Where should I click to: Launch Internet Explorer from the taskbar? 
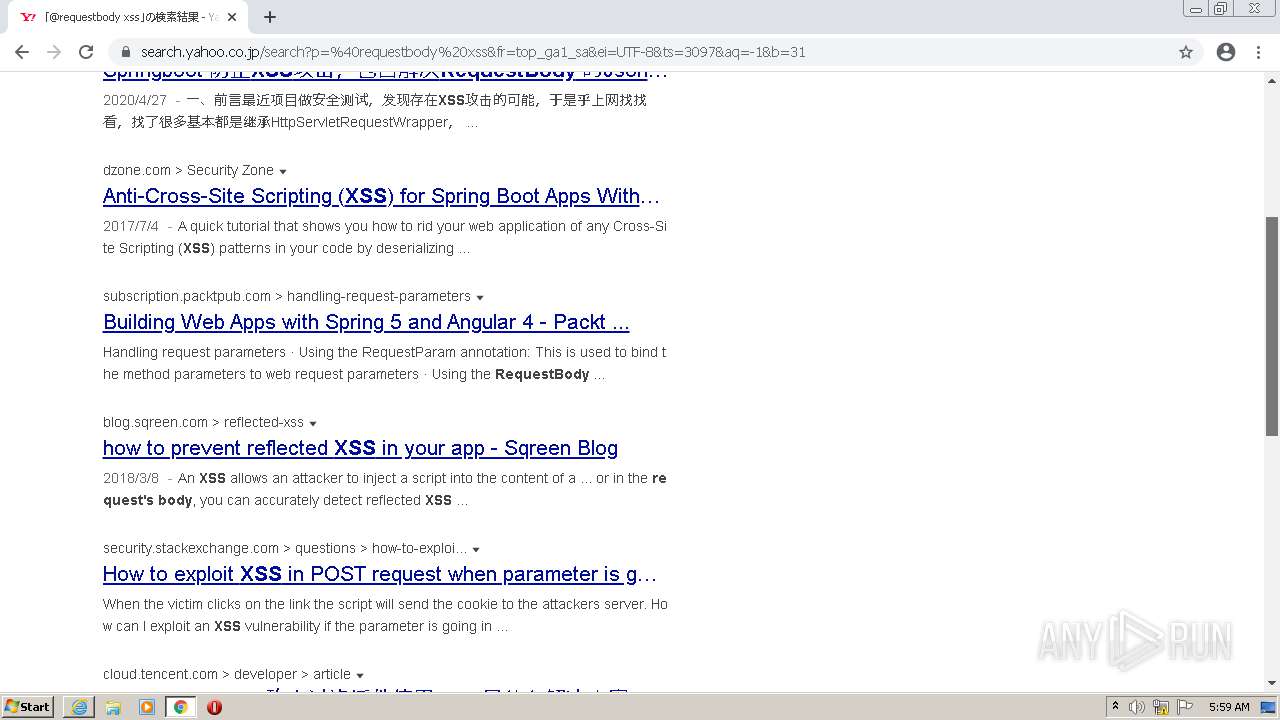coord(79,707)
